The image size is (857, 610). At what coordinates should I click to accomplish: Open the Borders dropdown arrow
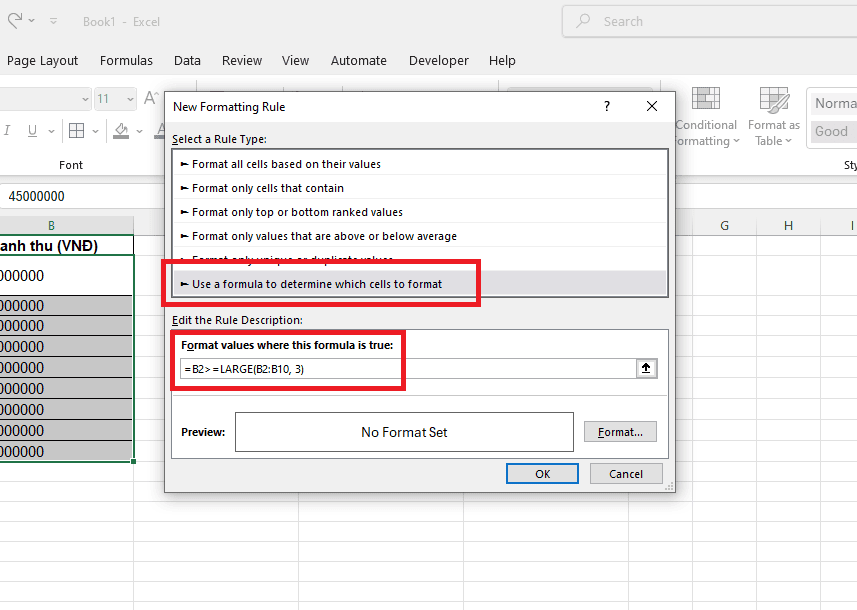click(x=95, y=131)
